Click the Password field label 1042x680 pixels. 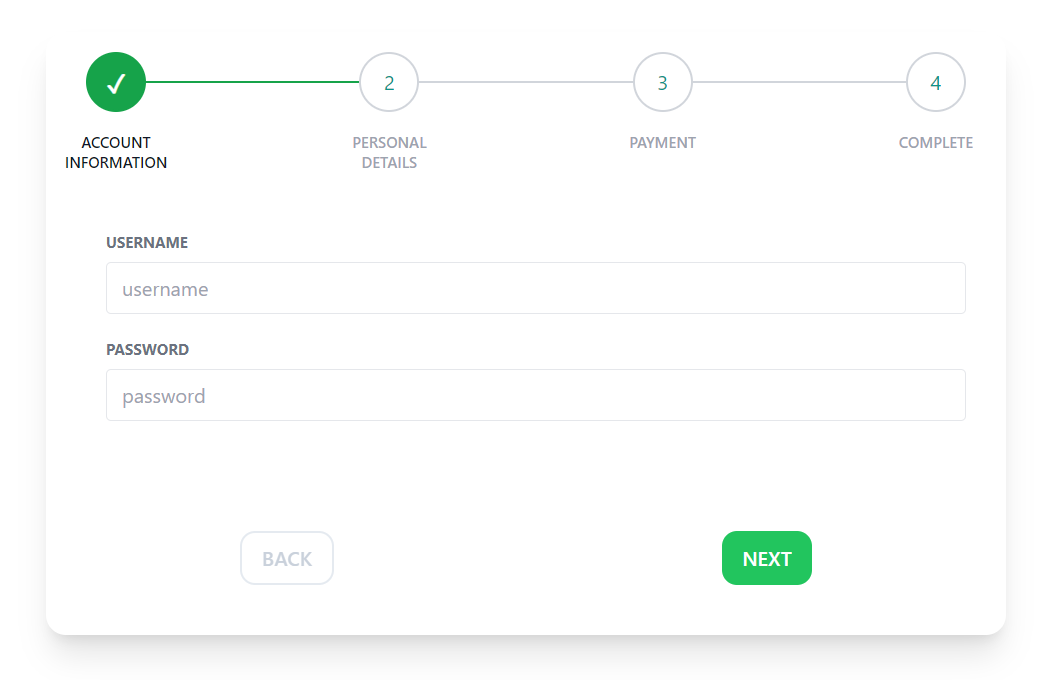point(147,350)
